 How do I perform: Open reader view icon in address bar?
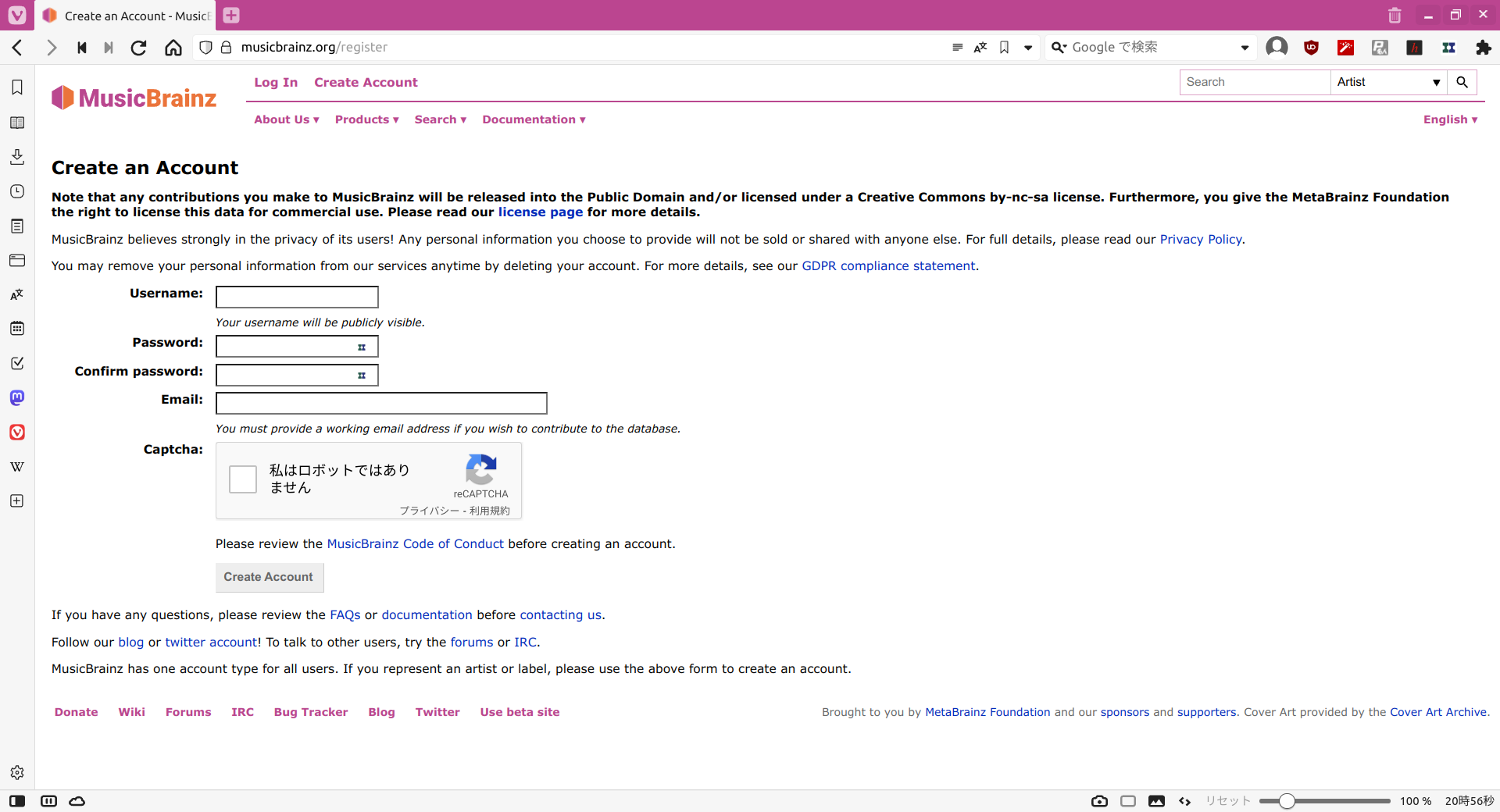coord(957,48)
